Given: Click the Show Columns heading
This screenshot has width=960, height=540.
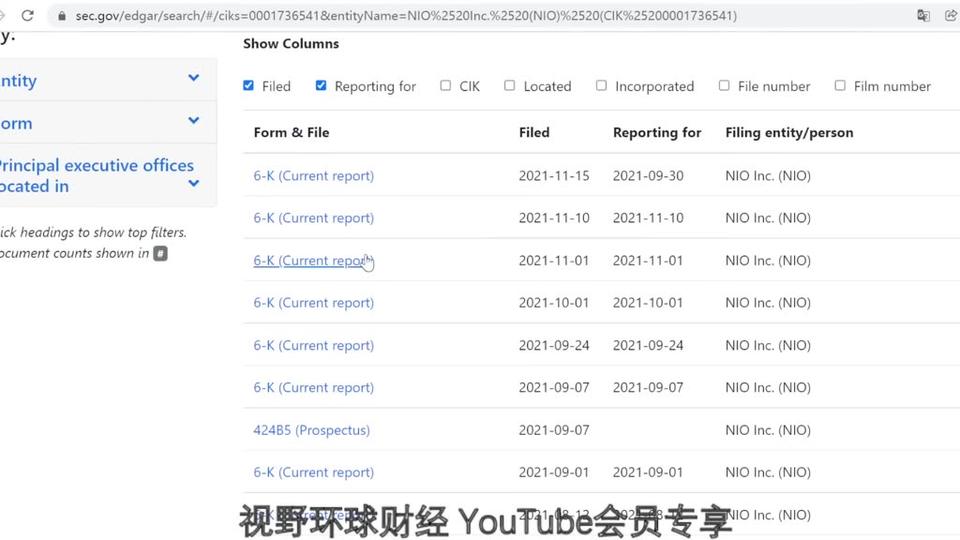Looking at the screenshot, I should [x=291, y=43].
